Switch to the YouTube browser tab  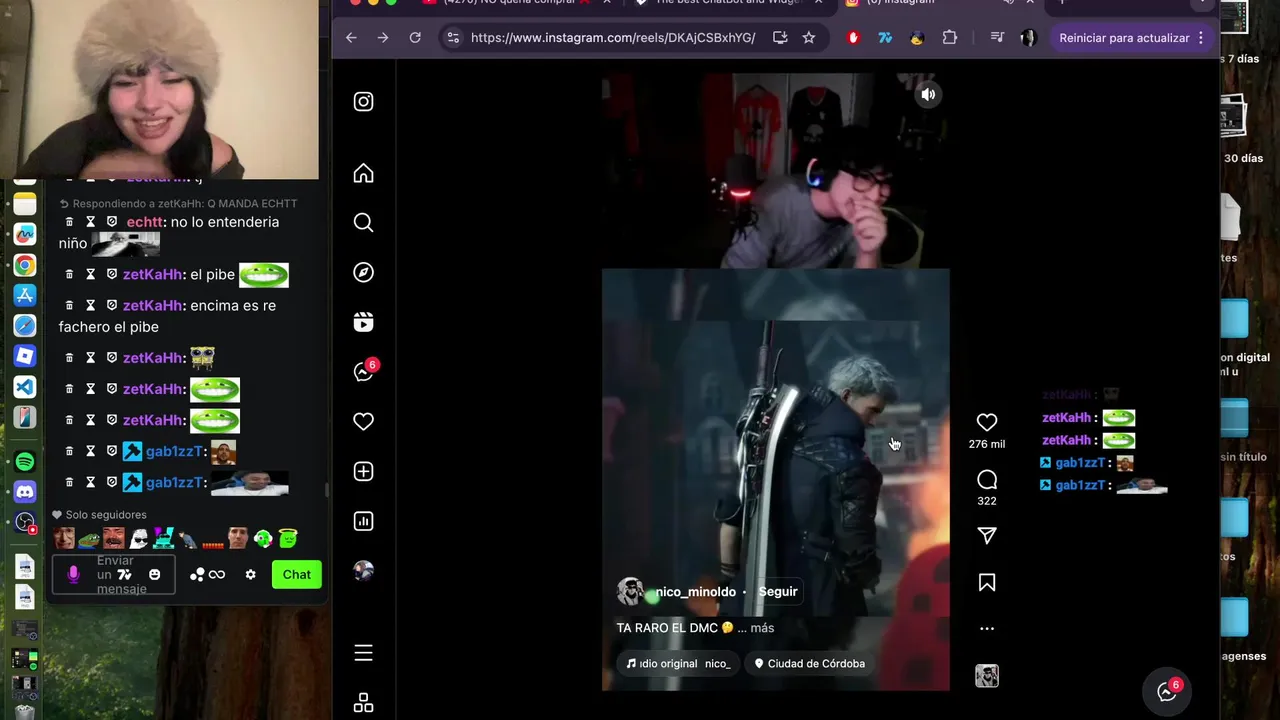coord(515,3)
